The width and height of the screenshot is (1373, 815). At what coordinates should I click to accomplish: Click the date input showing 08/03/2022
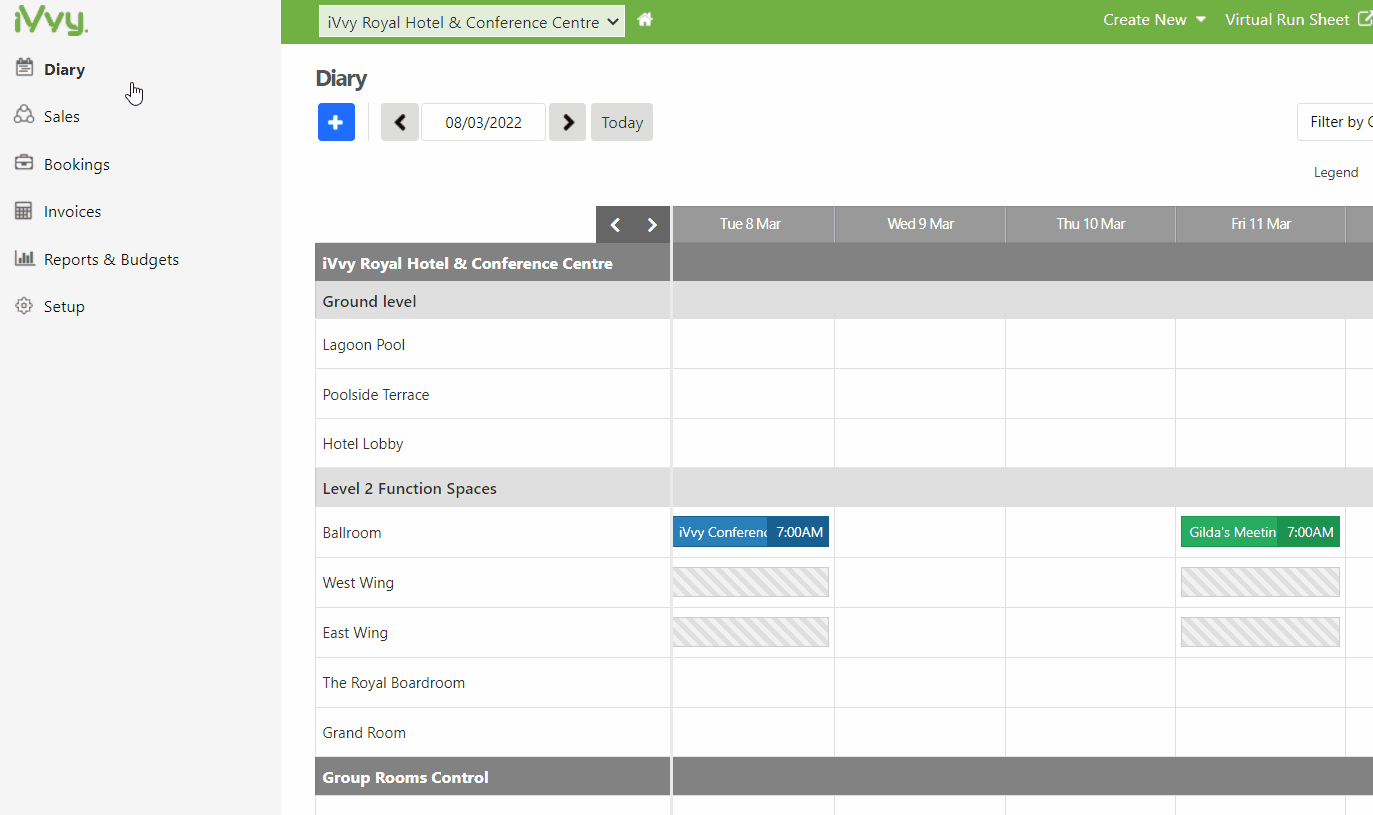(483, 121)
